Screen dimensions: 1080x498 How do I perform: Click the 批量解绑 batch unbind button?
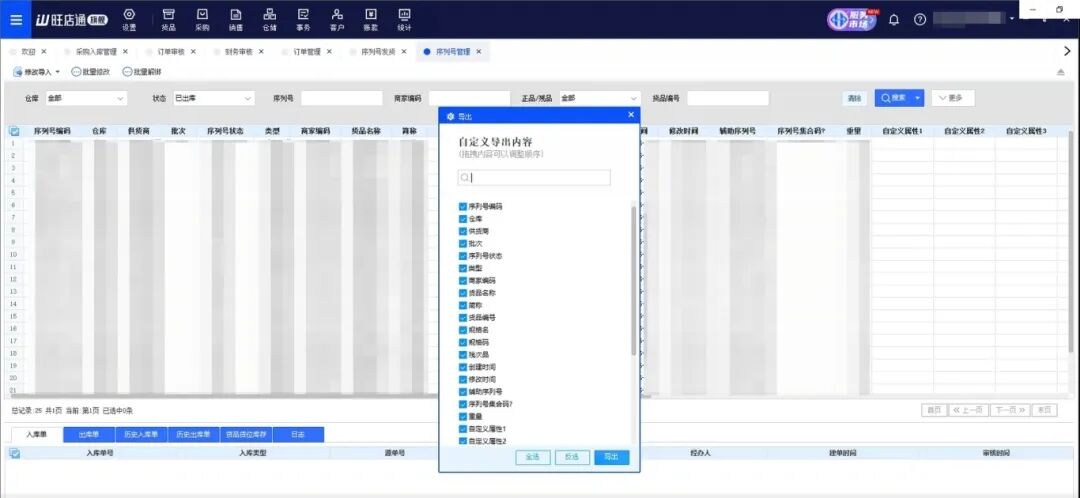tap(142, 72)
